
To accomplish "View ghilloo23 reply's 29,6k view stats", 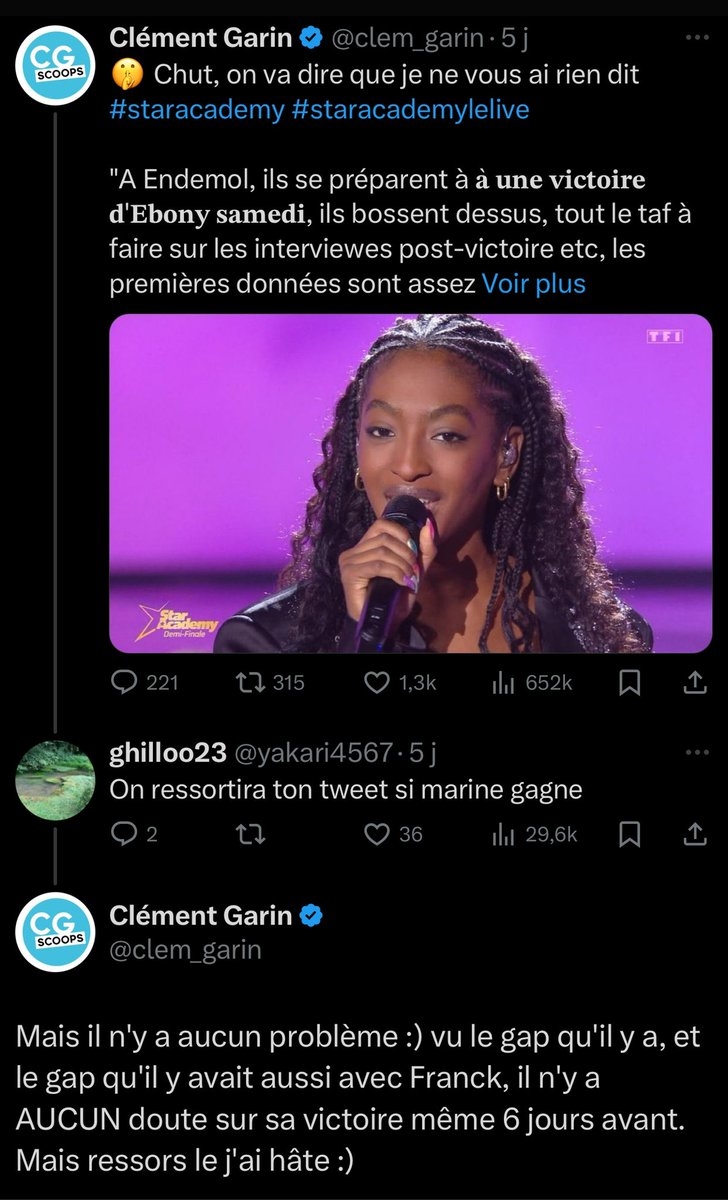I will point(501,833).
